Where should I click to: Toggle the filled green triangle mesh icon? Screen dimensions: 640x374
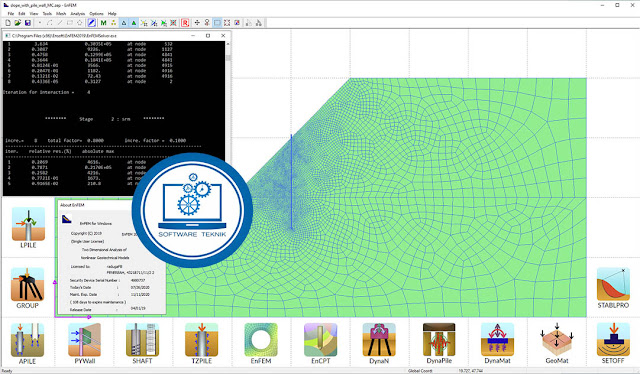point(133,23)
